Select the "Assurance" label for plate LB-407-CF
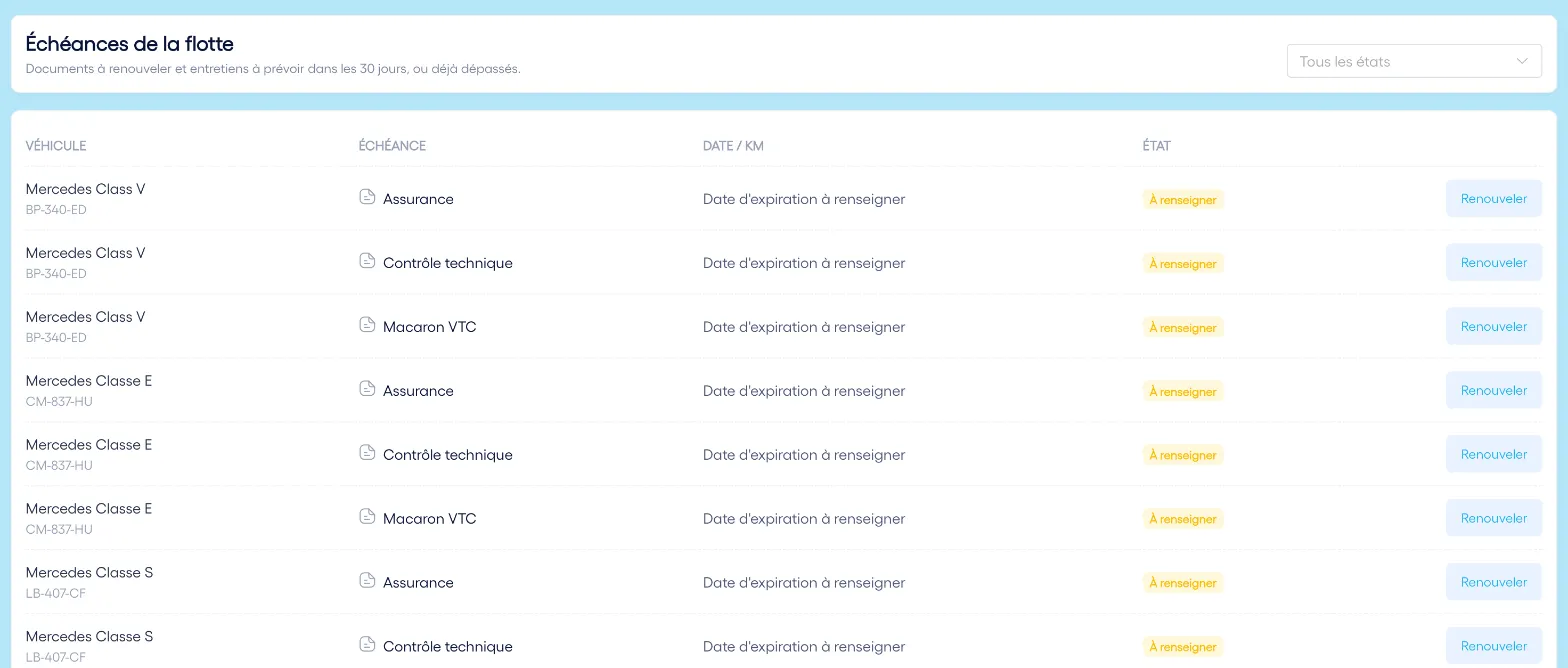 tap(418, 583)
